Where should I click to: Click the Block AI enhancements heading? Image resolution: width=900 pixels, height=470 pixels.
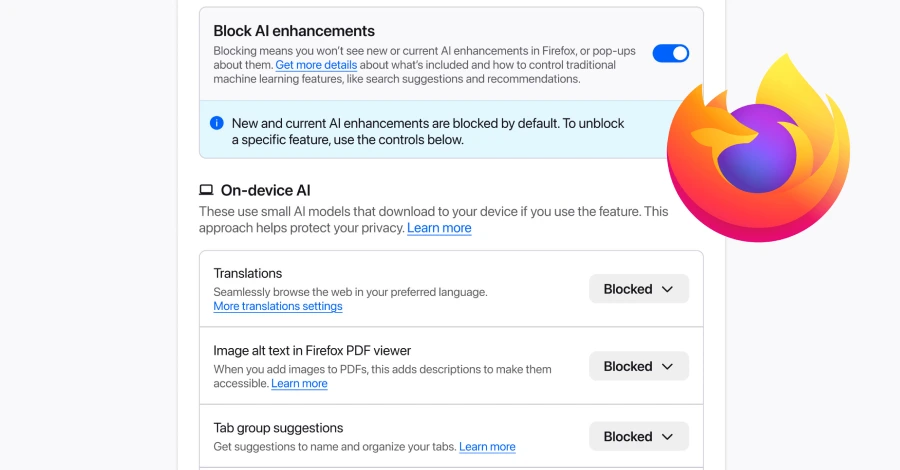point(294,31)
